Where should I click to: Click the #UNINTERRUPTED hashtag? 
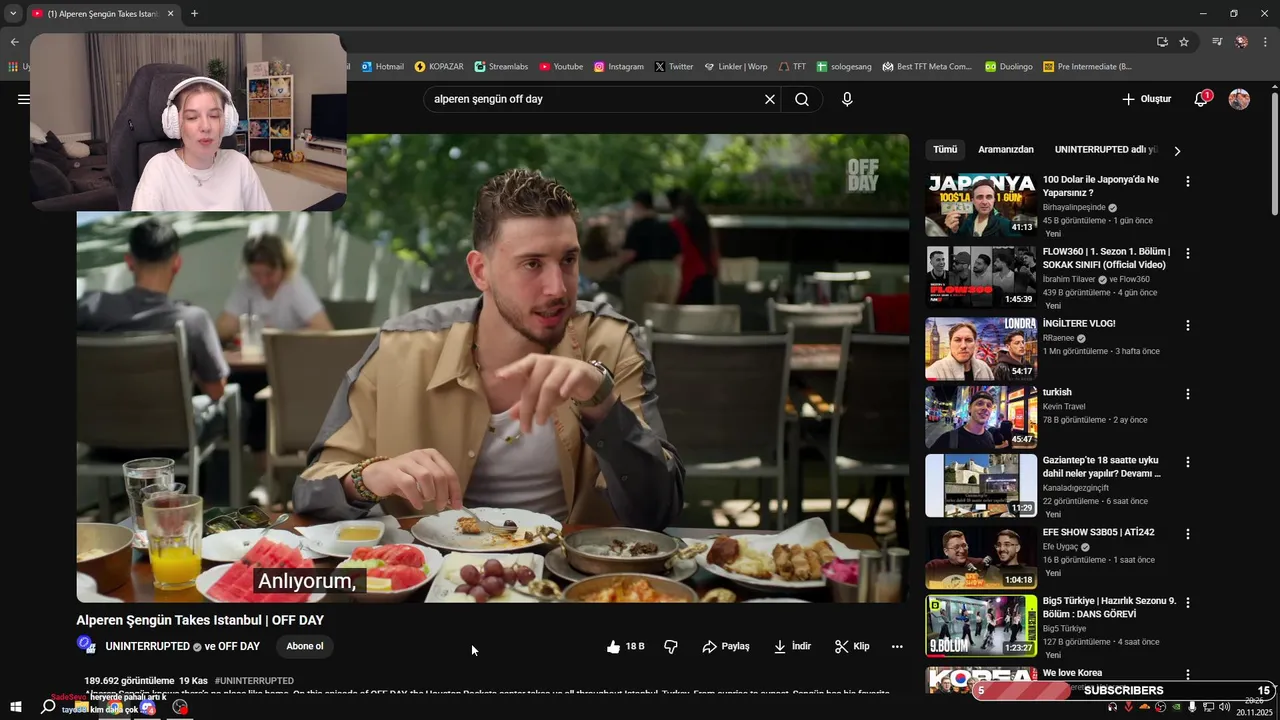[254, 681]
